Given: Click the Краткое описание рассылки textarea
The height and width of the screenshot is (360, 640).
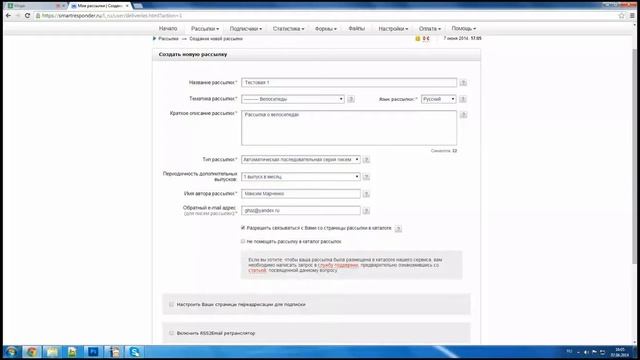Looking at the screenshot, I should click(349, 128).
